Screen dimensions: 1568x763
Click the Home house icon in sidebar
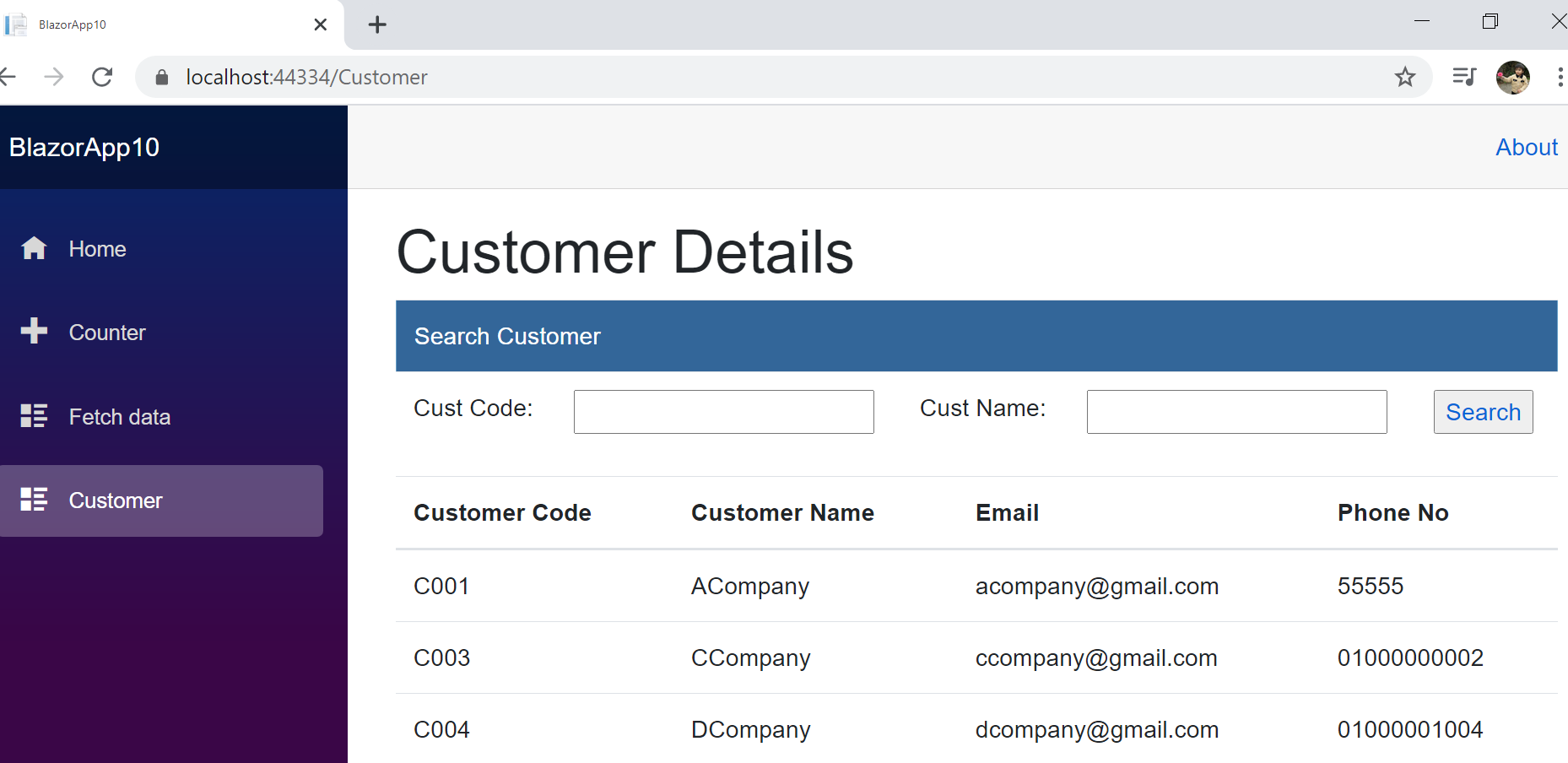click(x=34, y=248)
